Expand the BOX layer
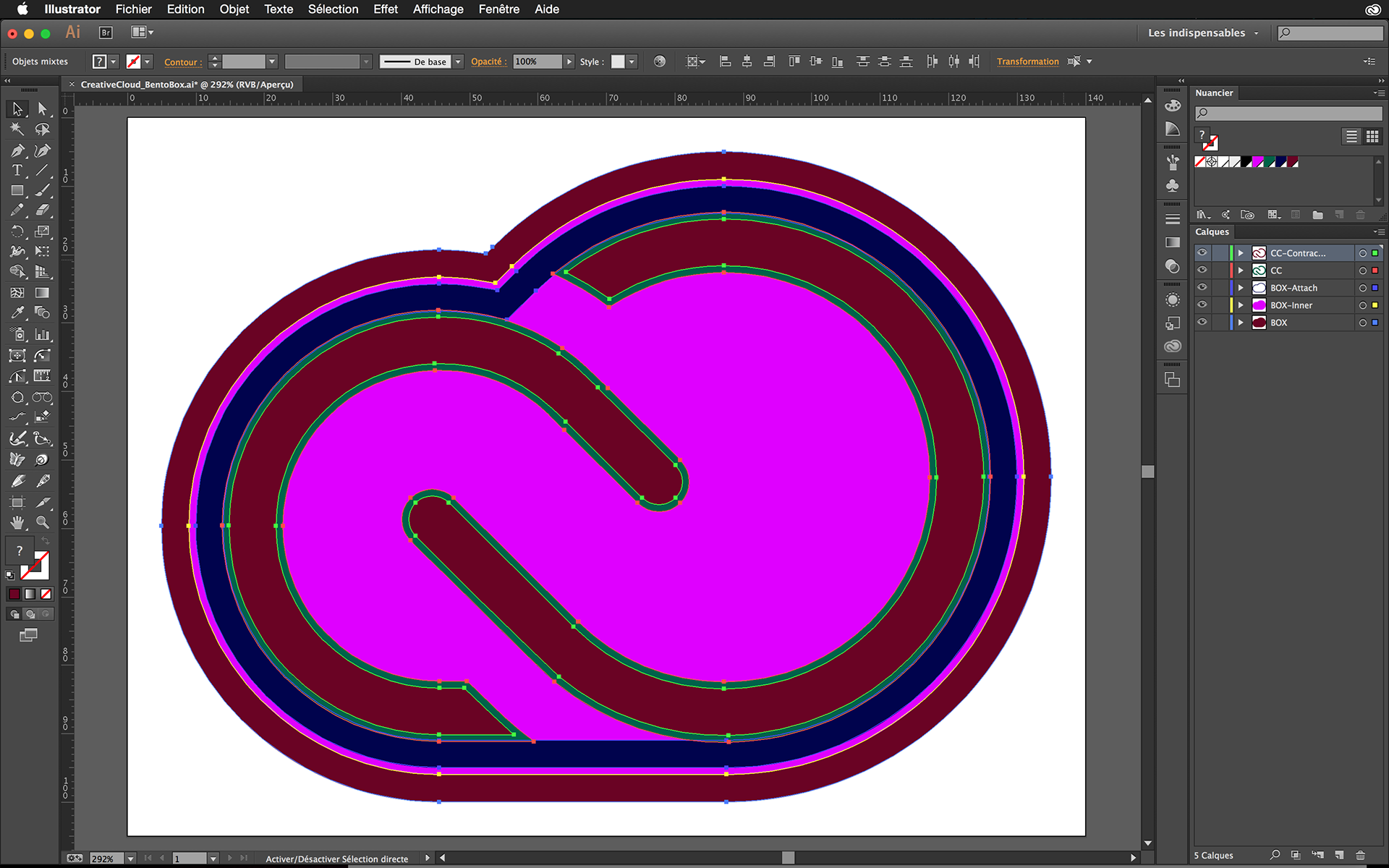 pyautogui.click(x=1241, y=323)
